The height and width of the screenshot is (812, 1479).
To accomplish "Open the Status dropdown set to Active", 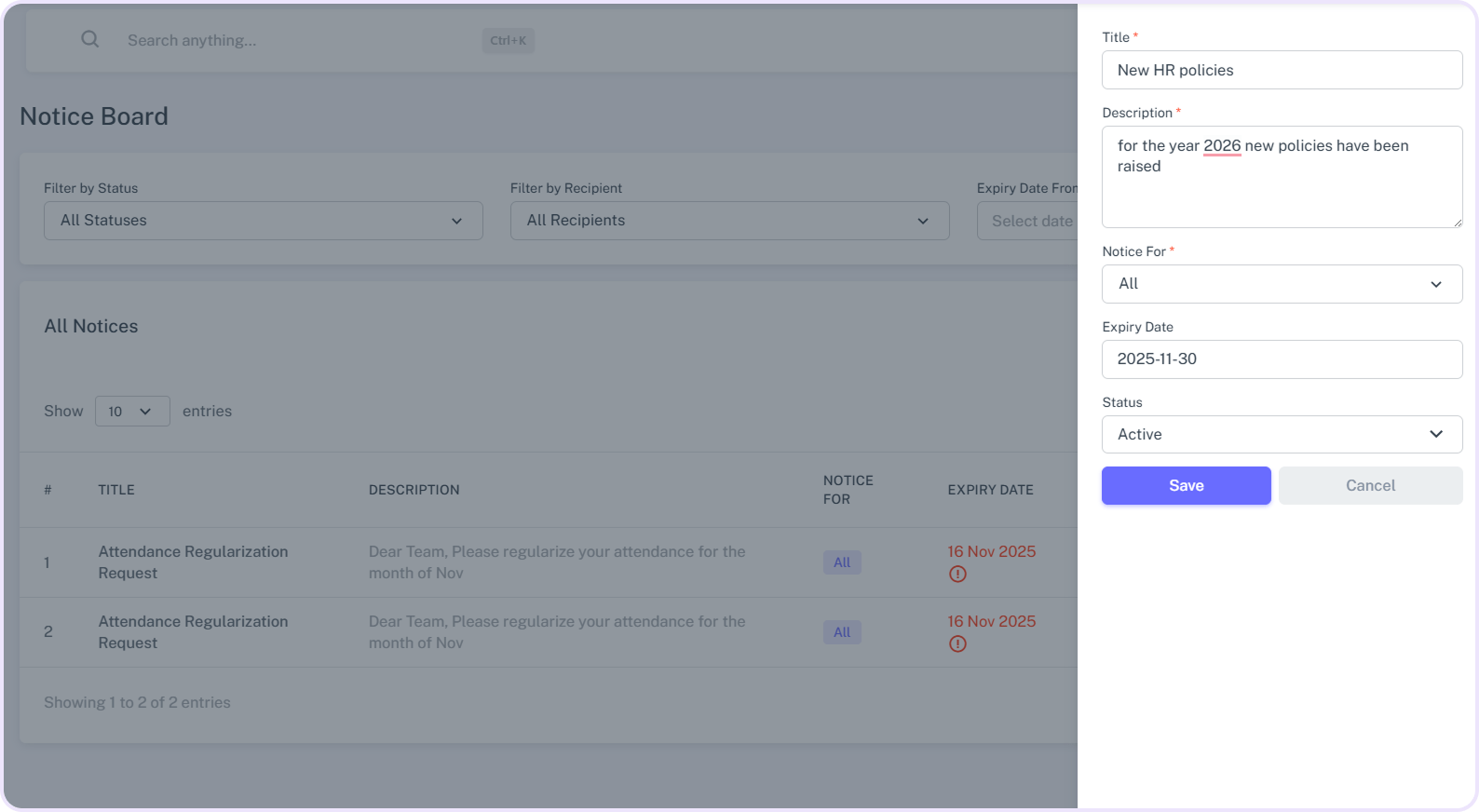I will click(x=1282, y=435).
